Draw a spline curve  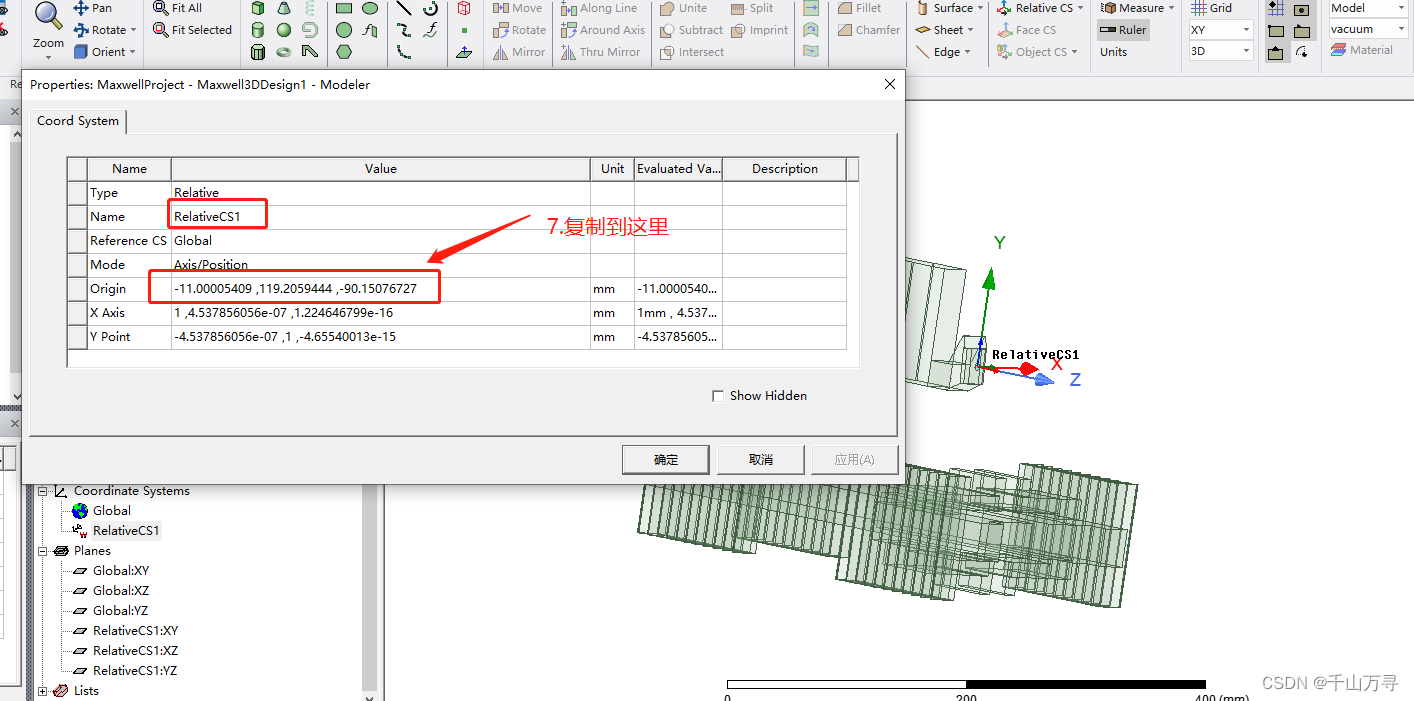pos(404,30)
